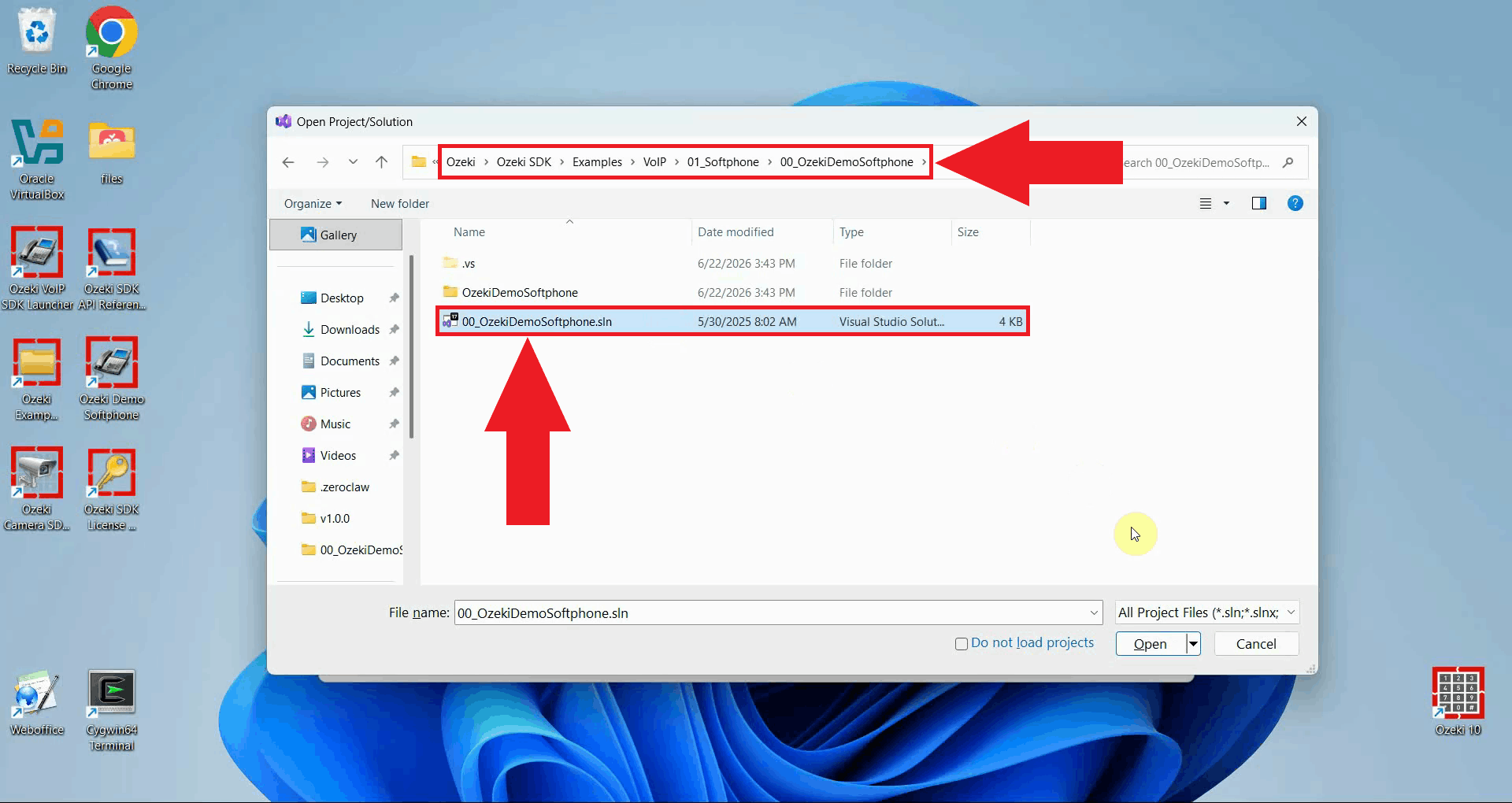Screen dimensions: 1512x803
Task: Open Ozeki VoIP SDK Launcher desktop icon
Action: pyautogui.click(x=37, y=268)
